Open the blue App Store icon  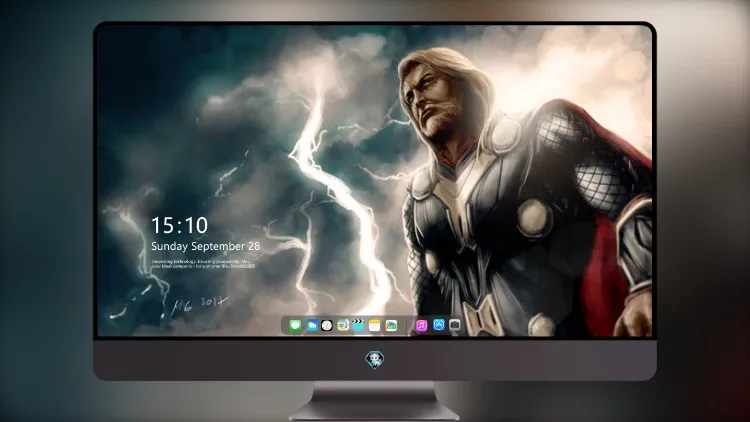click(x=439, y=325)
